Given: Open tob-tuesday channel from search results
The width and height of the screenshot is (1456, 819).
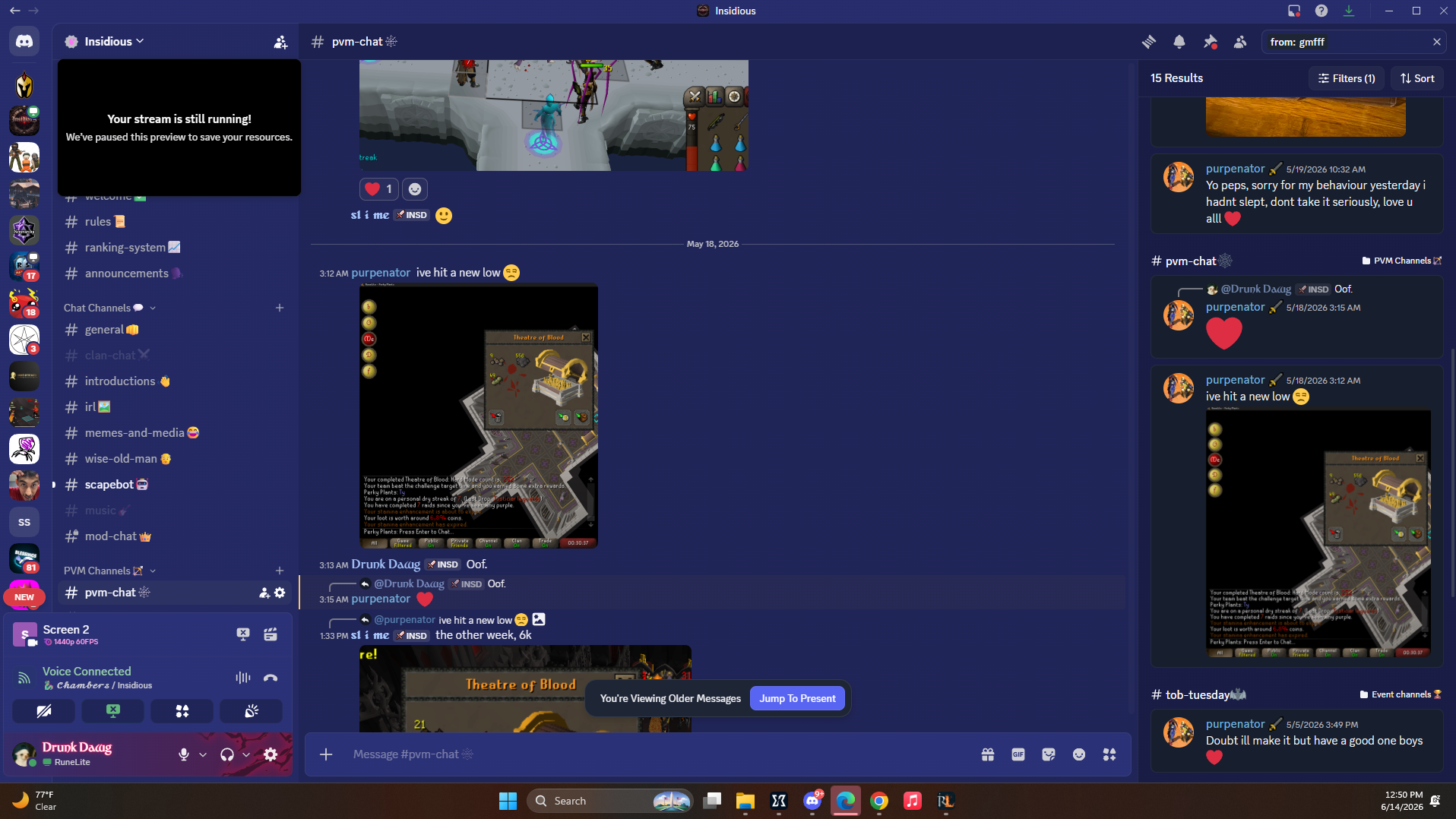Looking at the screenshot, I should click(1198, 695).
